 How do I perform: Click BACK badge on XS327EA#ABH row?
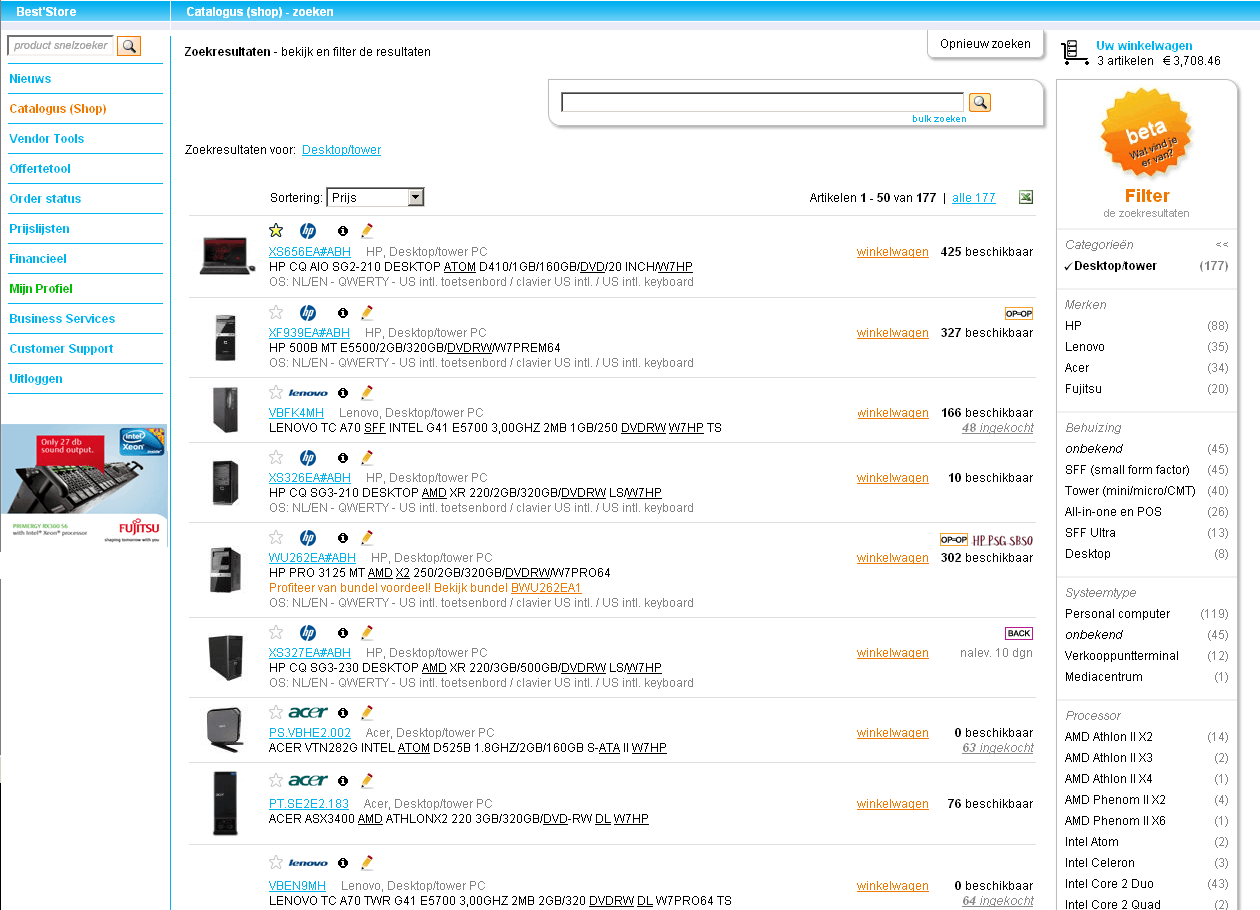point(1019,633)
